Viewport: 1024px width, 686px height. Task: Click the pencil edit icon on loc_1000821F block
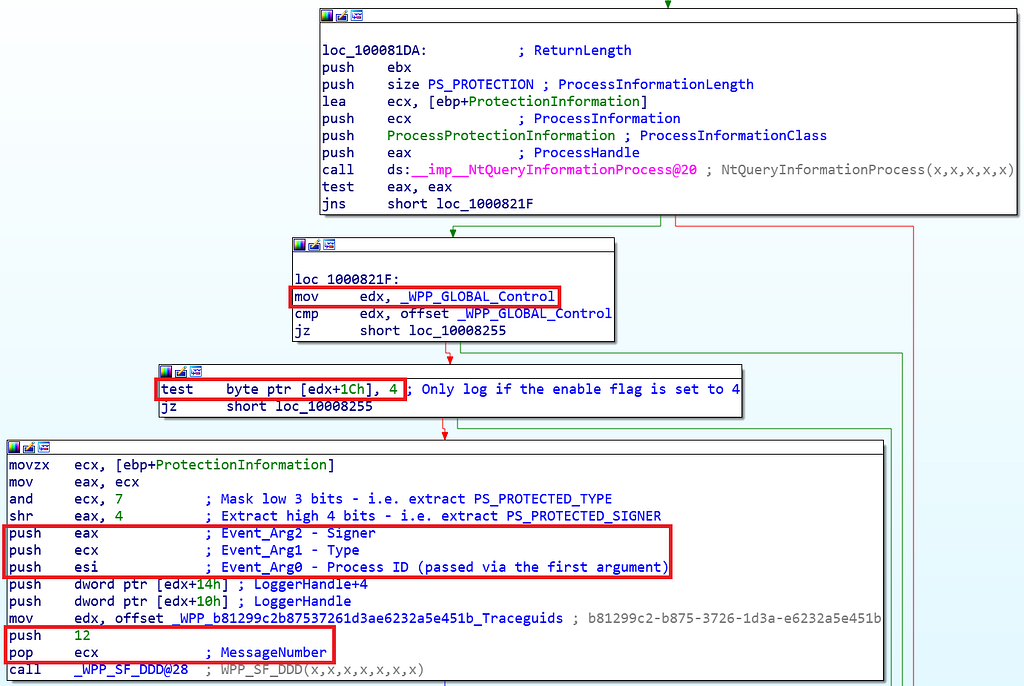coord(314,244)
